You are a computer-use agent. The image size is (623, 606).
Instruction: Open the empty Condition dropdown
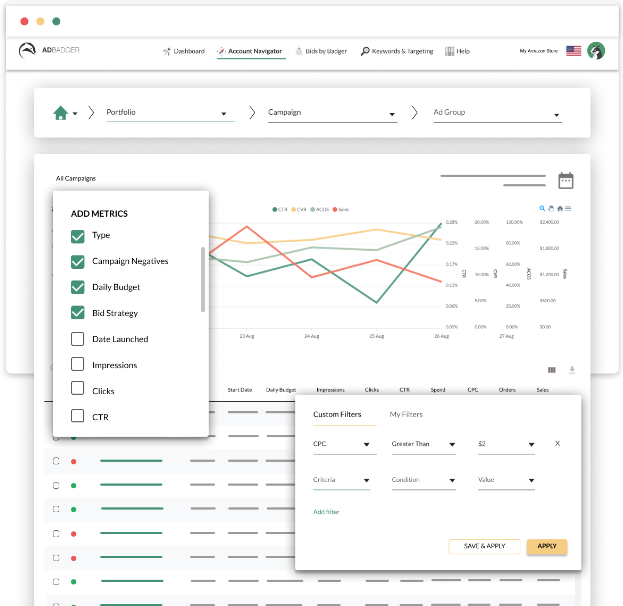[x=423, y=480]
